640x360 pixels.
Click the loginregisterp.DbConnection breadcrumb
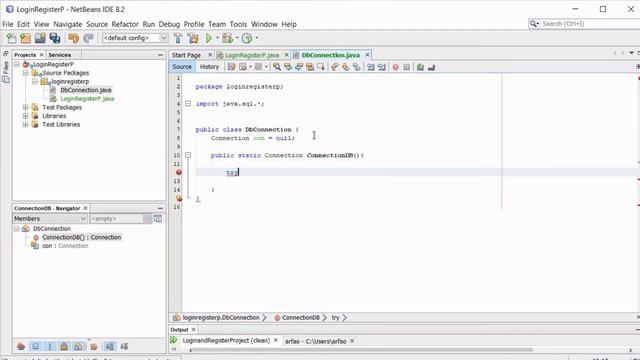point(221,318)
